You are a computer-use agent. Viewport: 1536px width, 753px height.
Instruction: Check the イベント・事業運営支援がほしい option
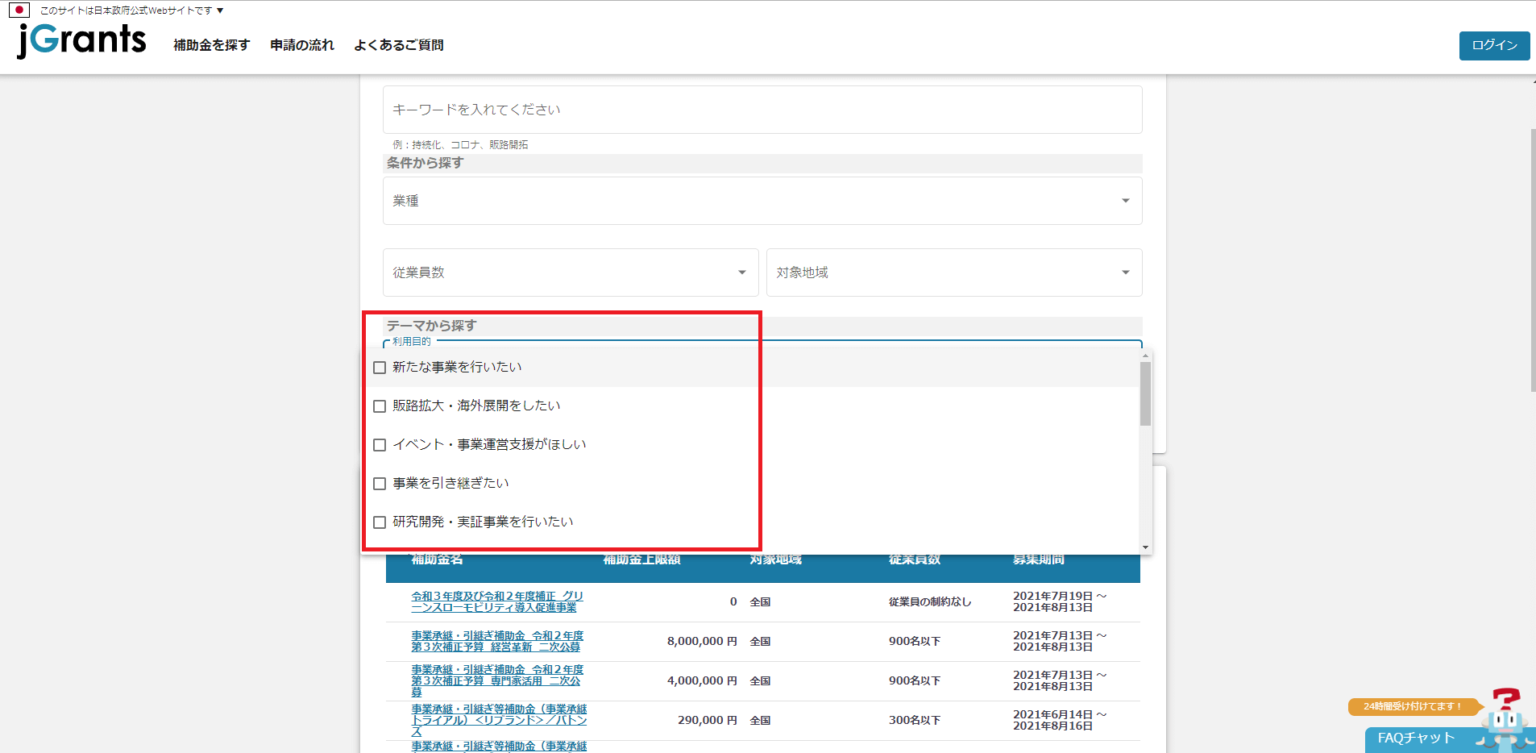(x=379, y=444)
